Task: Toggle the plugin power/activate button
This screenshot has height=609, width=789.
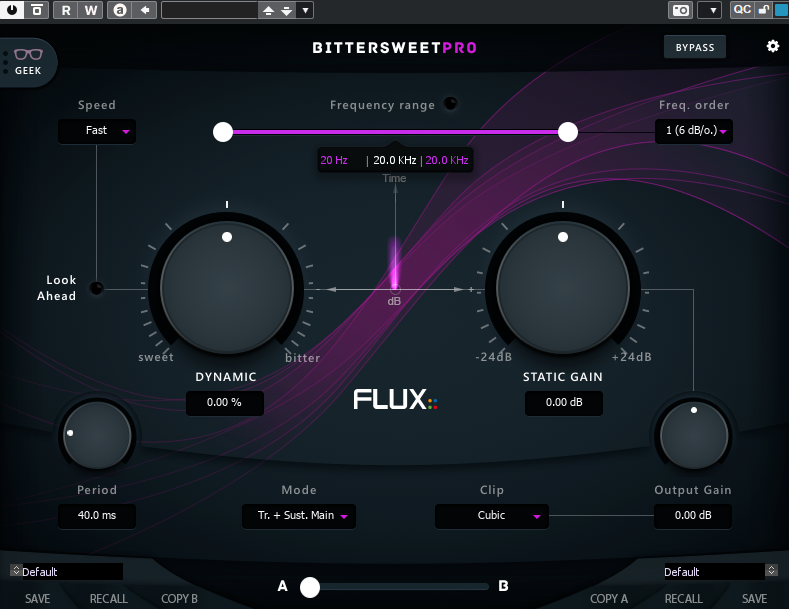Action: 12,10
